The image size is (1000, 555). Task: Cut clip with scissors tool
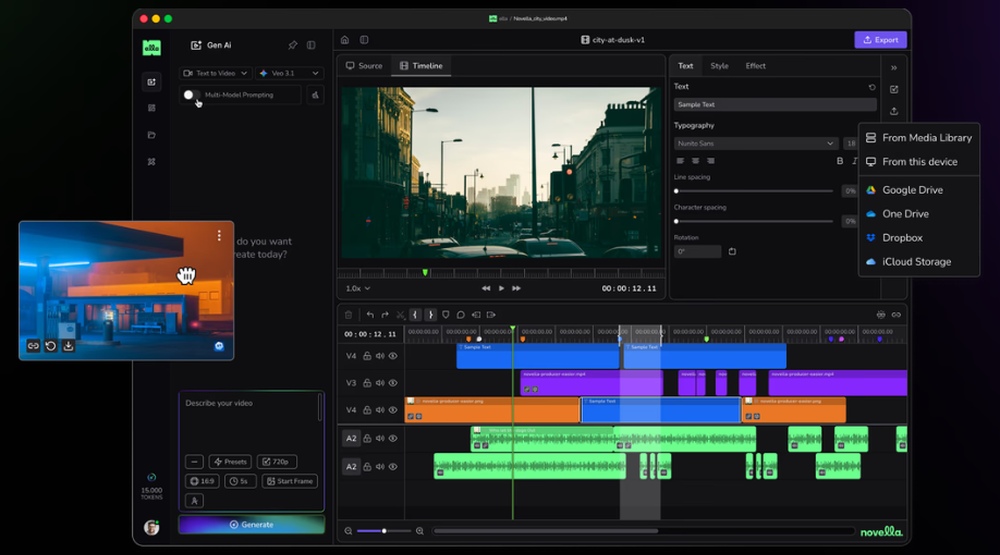[x=401, y=314]
